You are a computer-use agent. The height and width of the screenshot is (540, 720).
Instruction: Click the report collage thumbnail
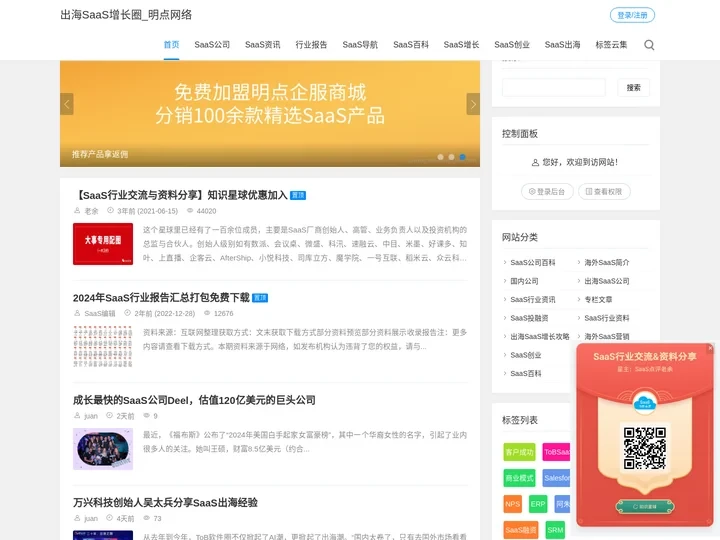click(103, 346)
